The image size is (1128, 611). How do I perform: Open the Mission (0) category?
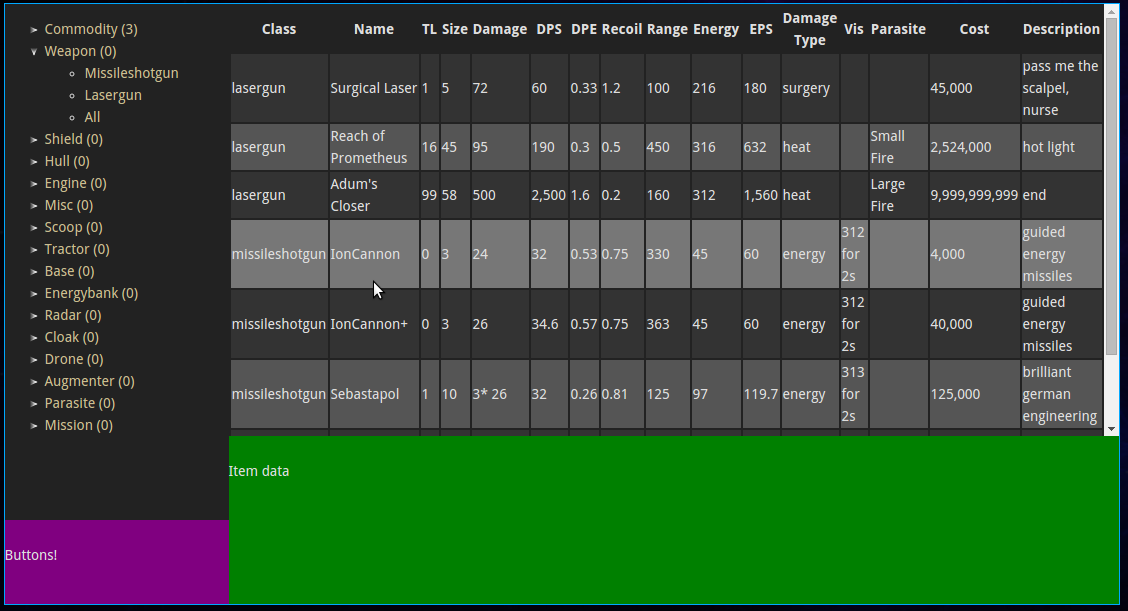click(78, 425)
